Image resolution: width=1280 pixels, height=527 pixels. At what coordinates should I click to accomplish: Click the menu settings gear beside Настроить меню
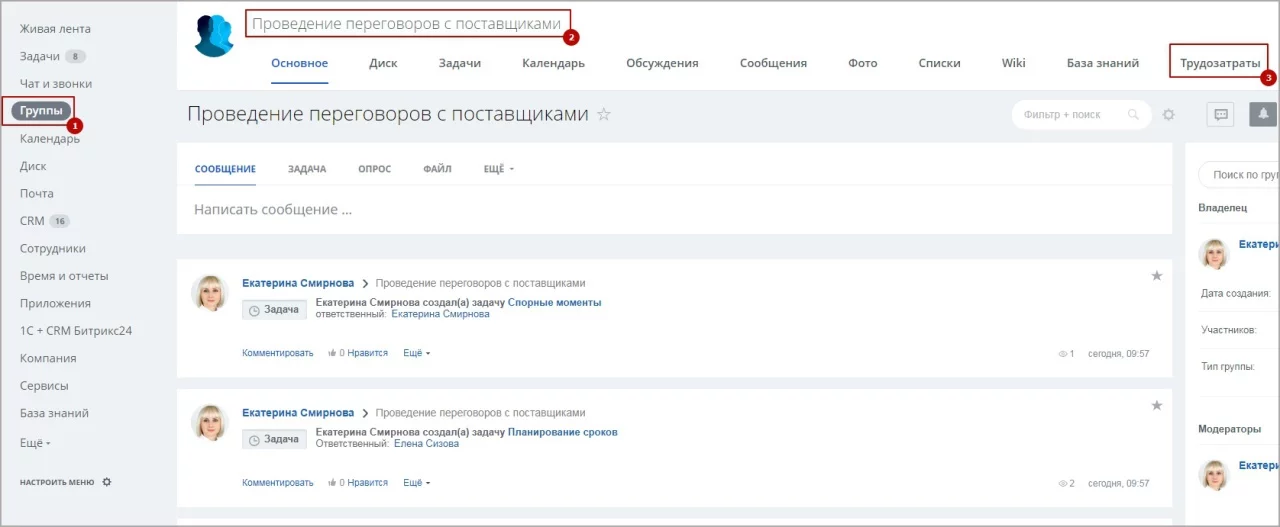[107, 482]
